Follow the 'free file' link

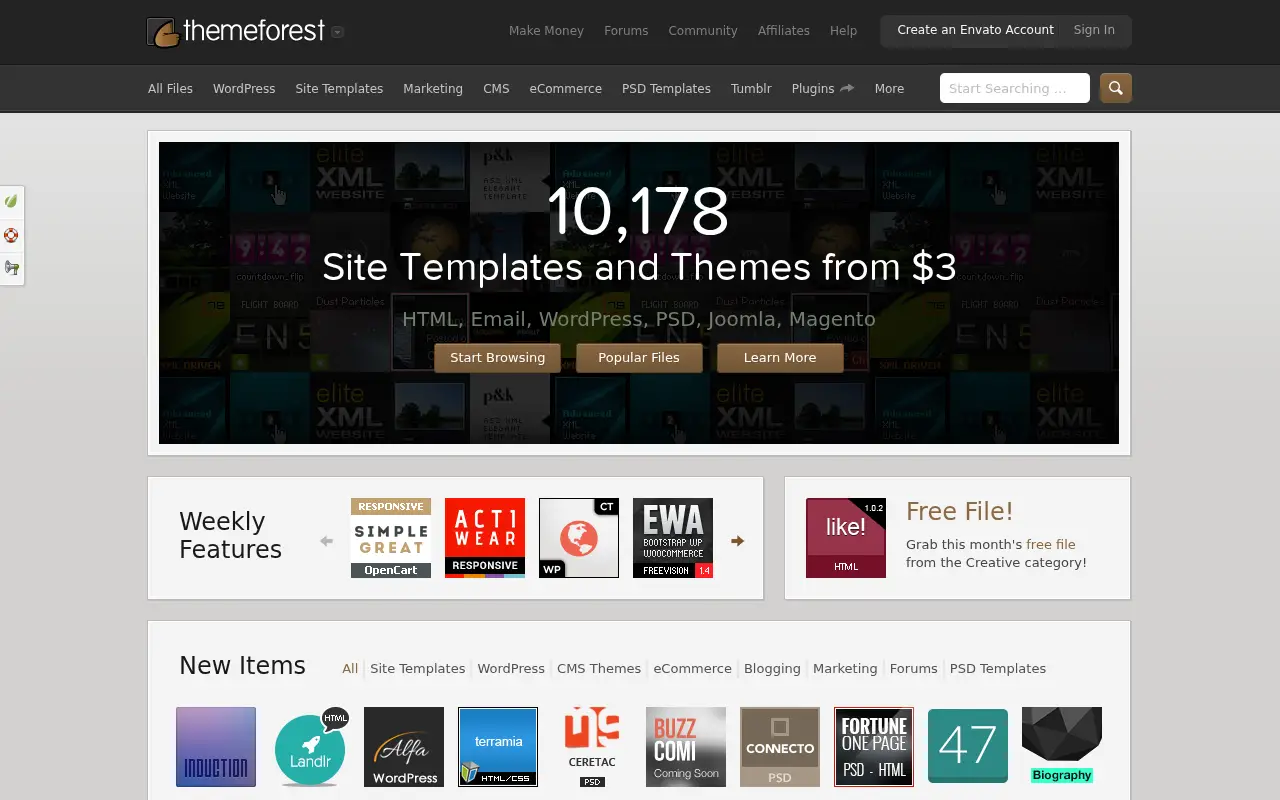point(1051,544)
